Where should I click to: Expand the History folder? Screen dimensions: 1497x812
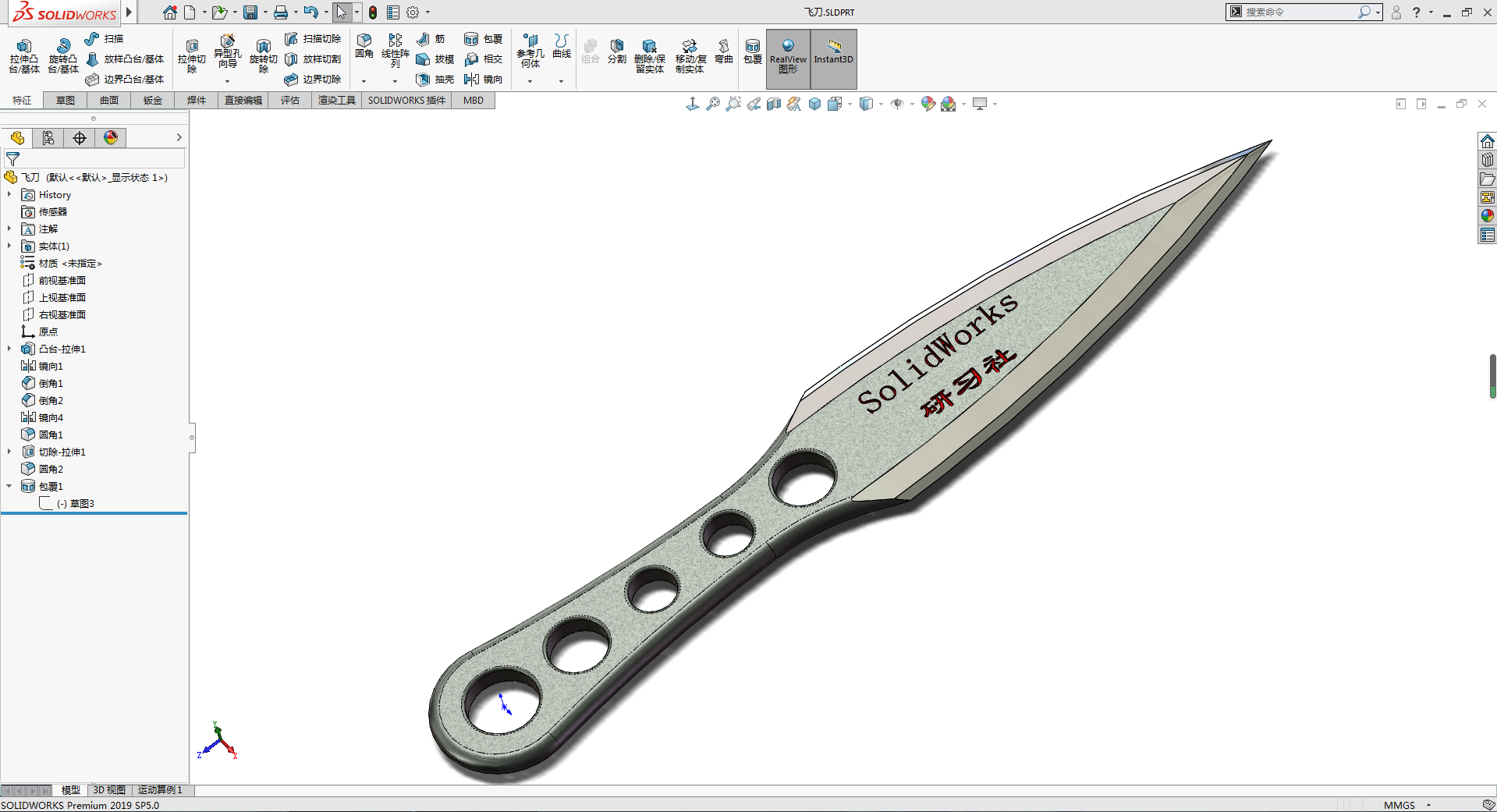[9, 194]
